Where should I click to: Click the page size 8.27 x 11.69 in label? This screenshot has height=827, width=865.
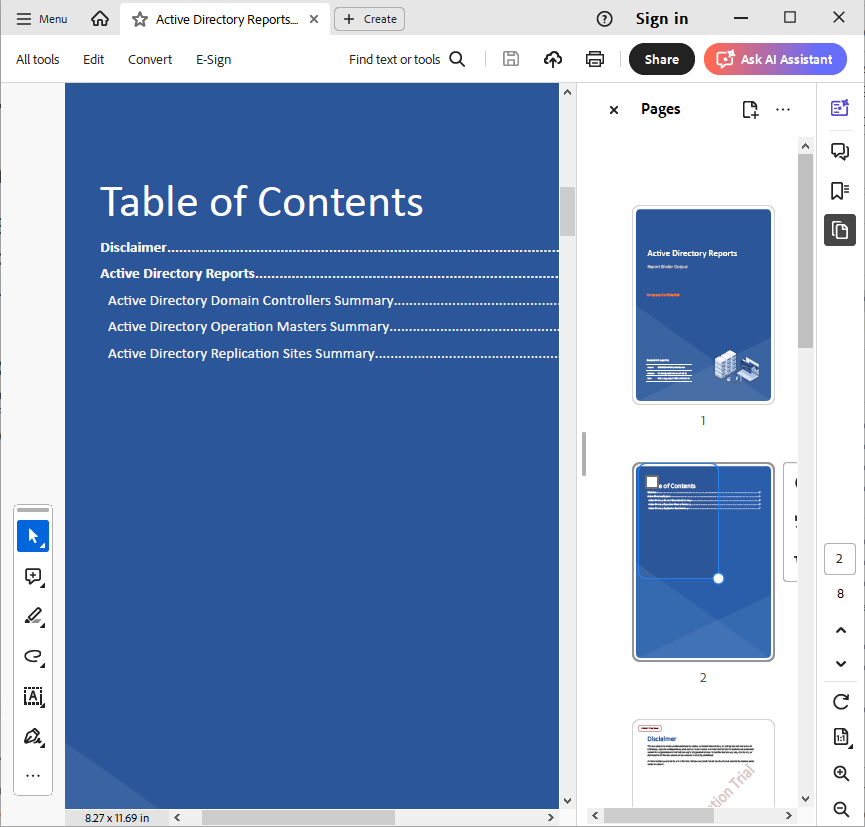pyautogui.click(x=117, y=818)
